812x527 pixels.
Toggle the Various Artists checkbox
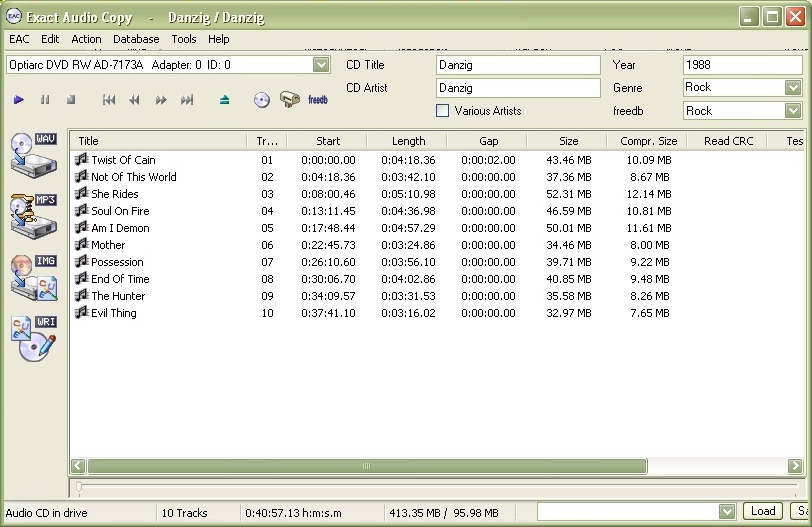pos(442,111)
